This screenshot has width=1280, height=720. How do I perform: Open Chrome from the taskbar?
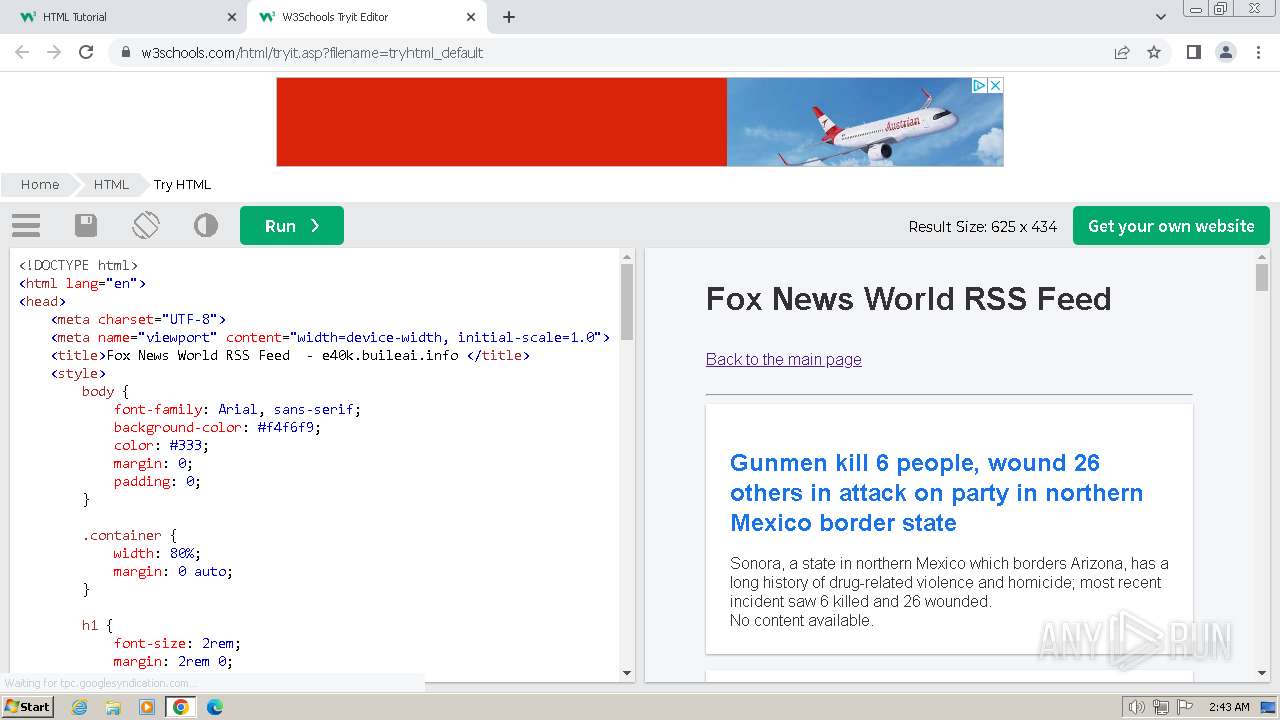tap(181, 707)
